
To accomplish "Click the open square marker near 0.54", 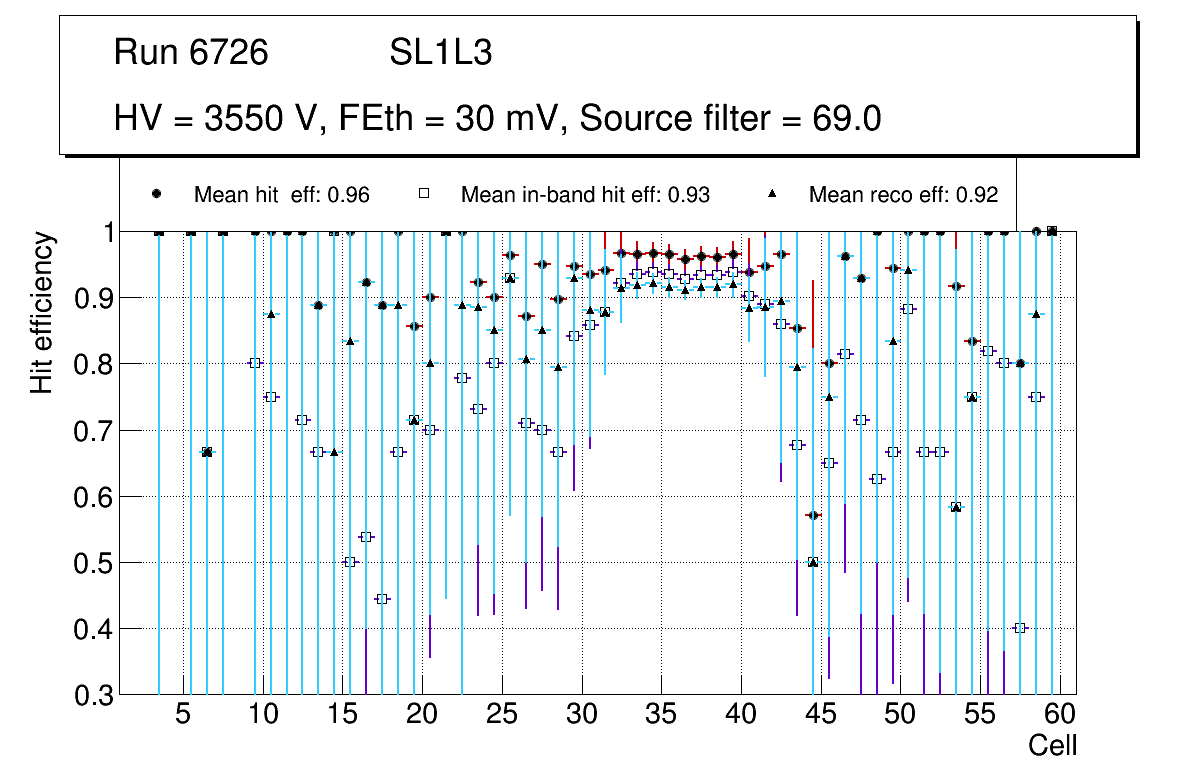I will coord(366,537).
